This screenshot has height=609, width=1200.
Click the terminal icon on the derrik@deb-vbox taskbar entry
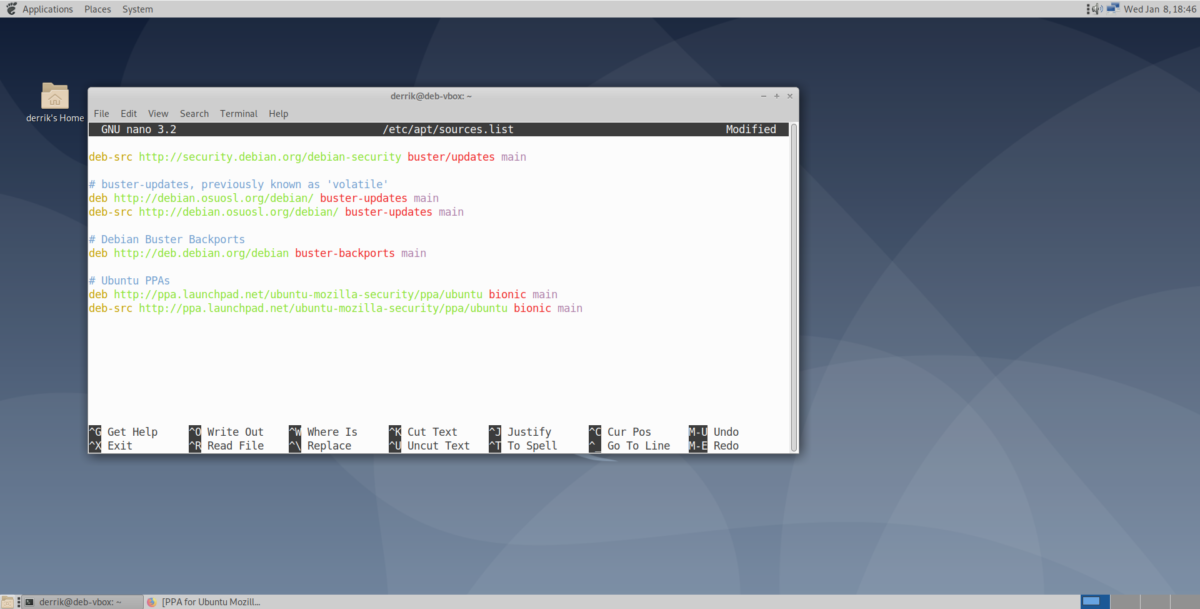click(x=28, y=601)
